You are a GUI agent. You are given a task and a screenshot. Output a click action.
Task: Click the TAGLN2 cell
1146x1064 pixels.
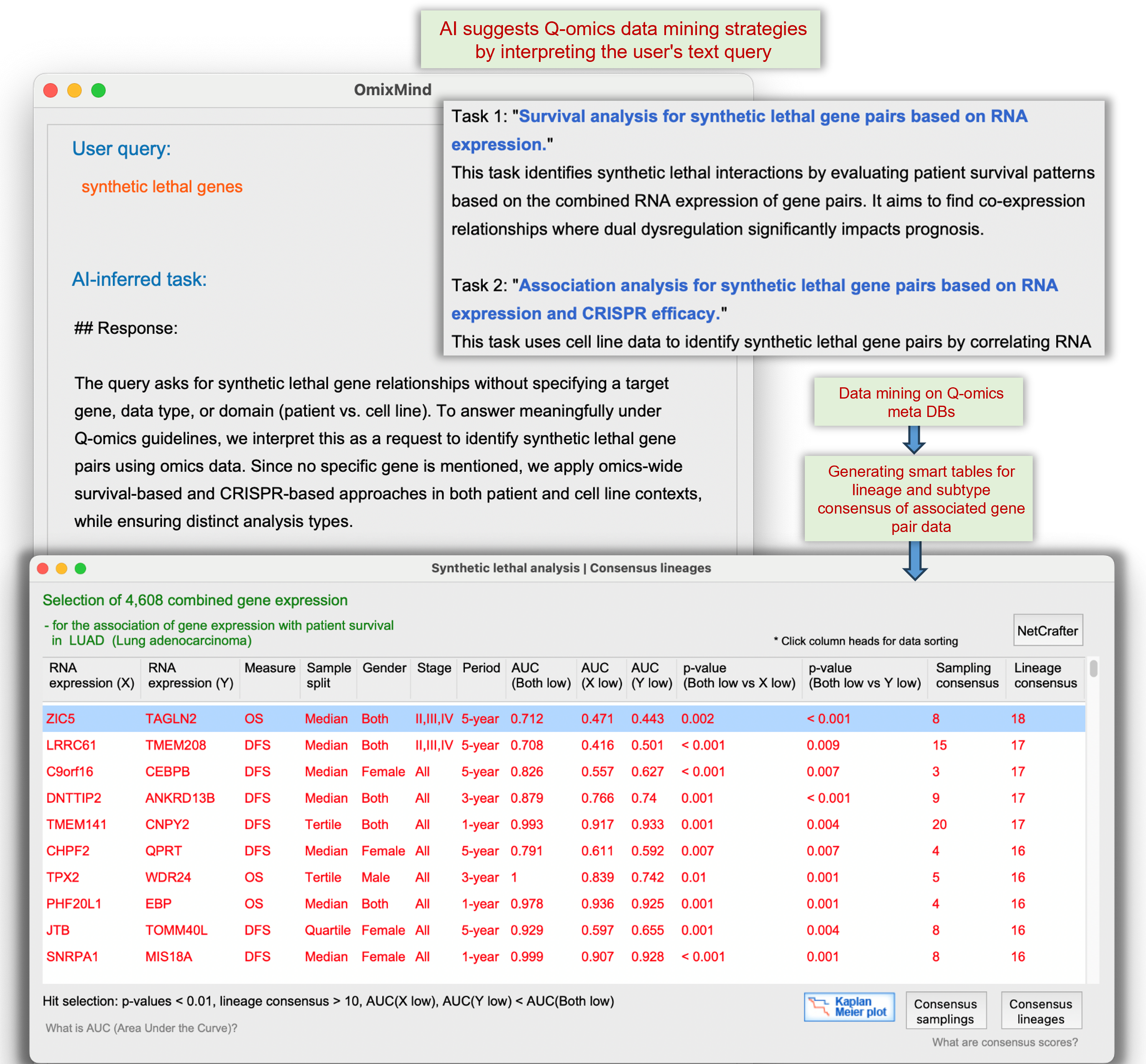click(171, 719)
